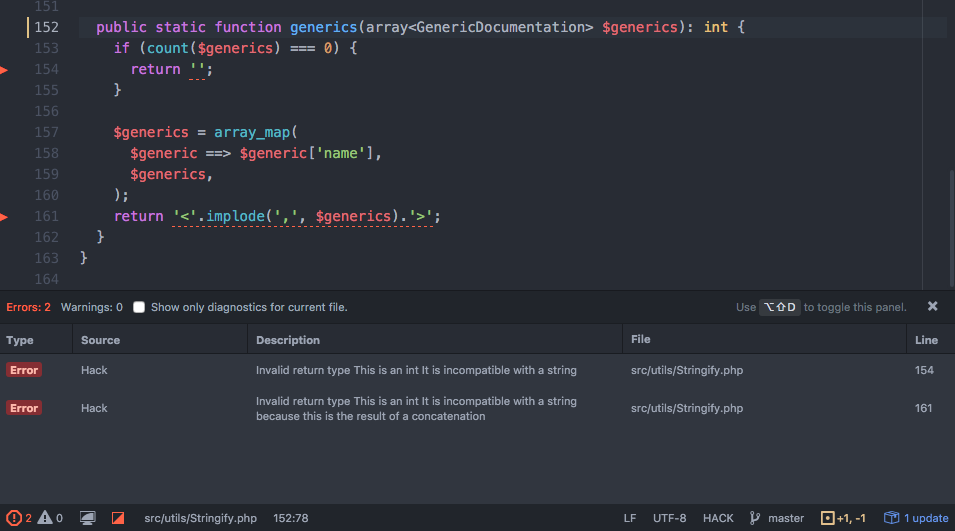Click file path src/utils/Stringify.php in status bar

200,518
